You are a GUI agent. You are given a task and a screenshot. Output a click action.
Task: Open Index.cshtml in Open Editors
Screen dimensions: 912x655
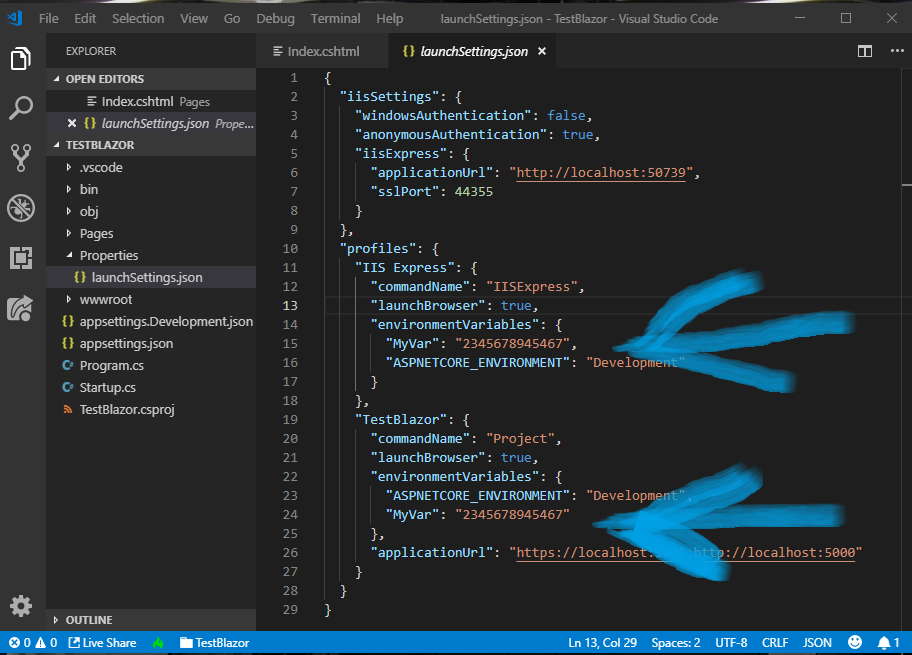click(x=151, y=101)
